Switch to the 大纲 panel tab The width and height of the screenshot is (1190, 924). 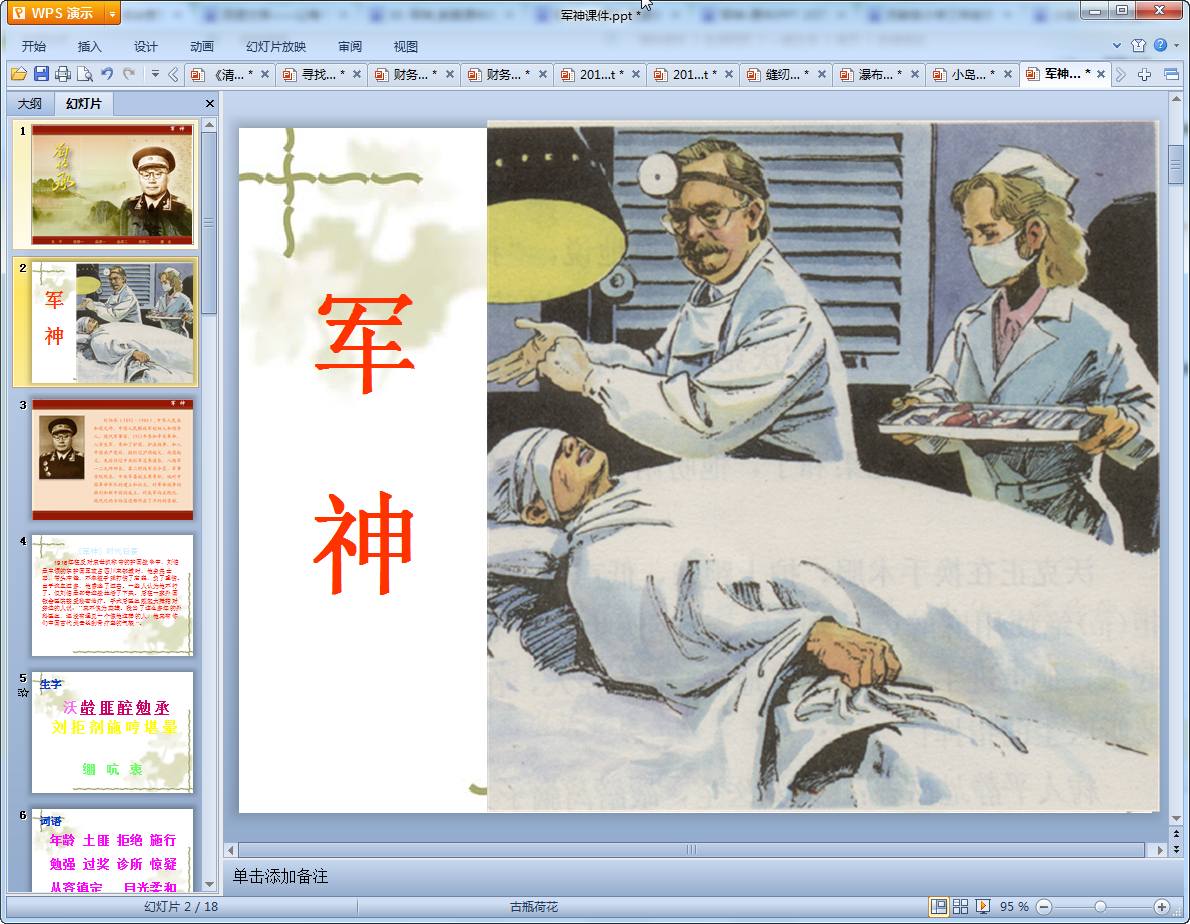click(30, 103)
